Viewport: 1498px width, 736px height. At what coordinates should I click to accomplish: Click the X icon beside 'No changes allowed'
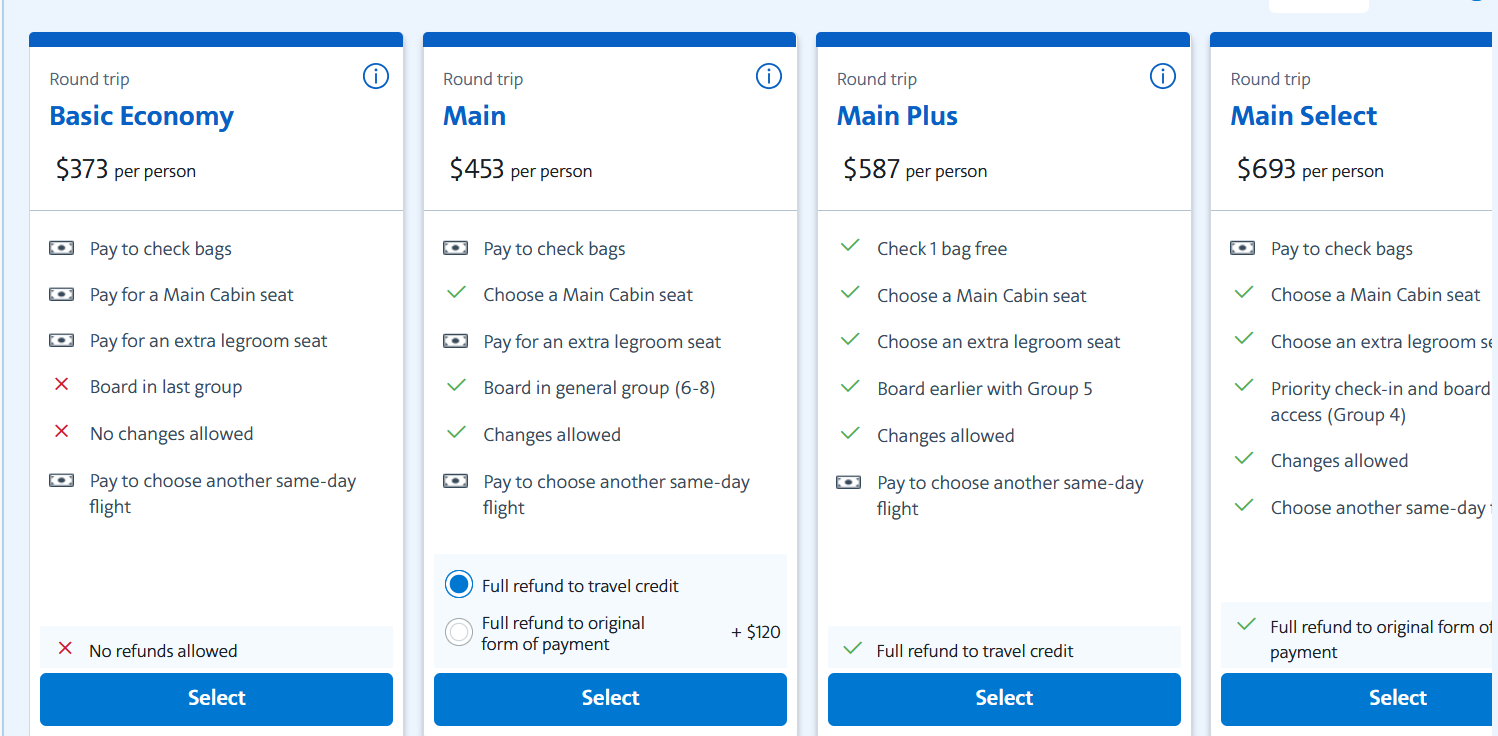pos(64,433)
